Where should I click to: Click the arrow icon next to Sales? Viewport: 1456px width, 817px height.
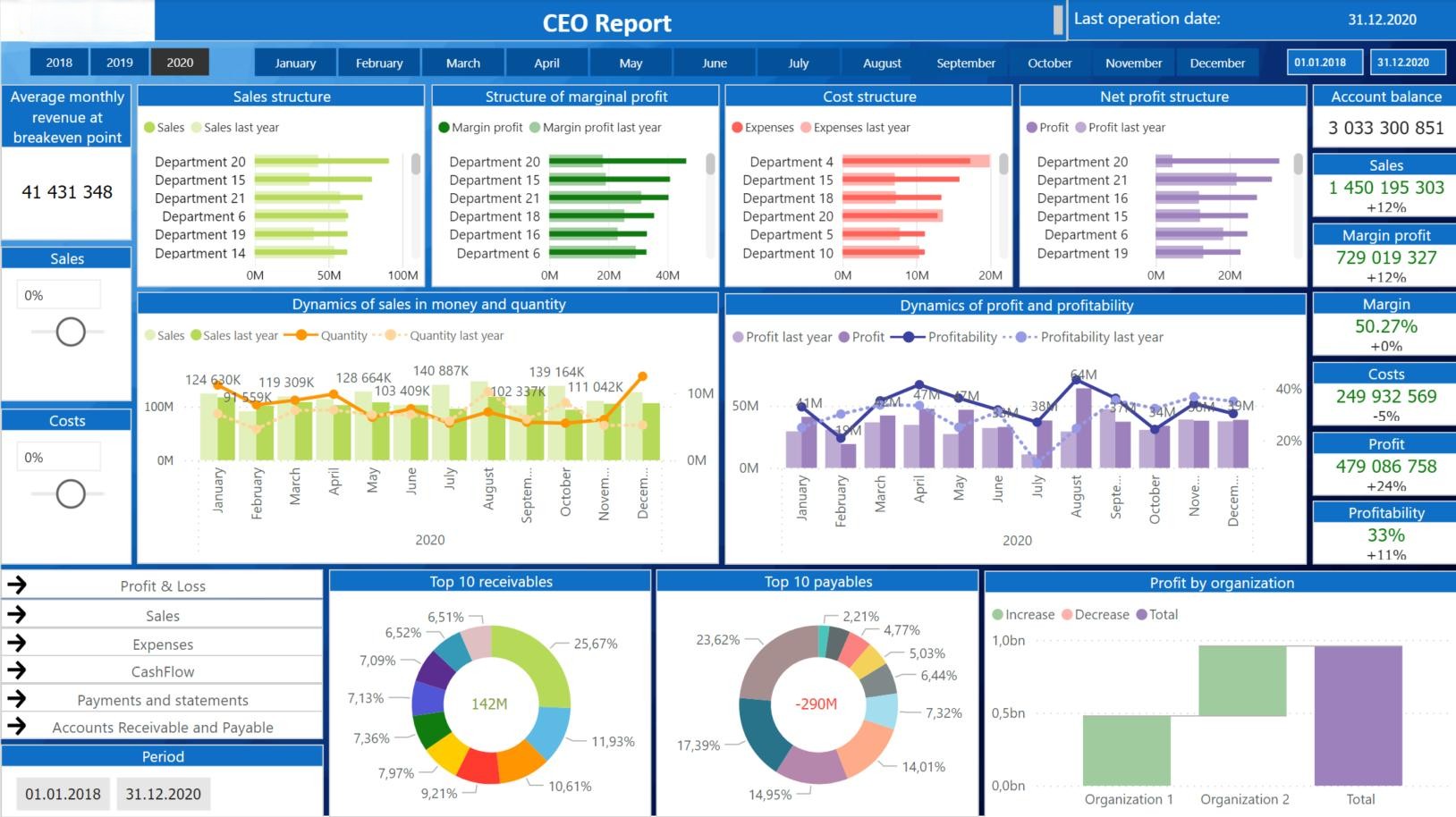pyautogui.click(x=16, y=614)
